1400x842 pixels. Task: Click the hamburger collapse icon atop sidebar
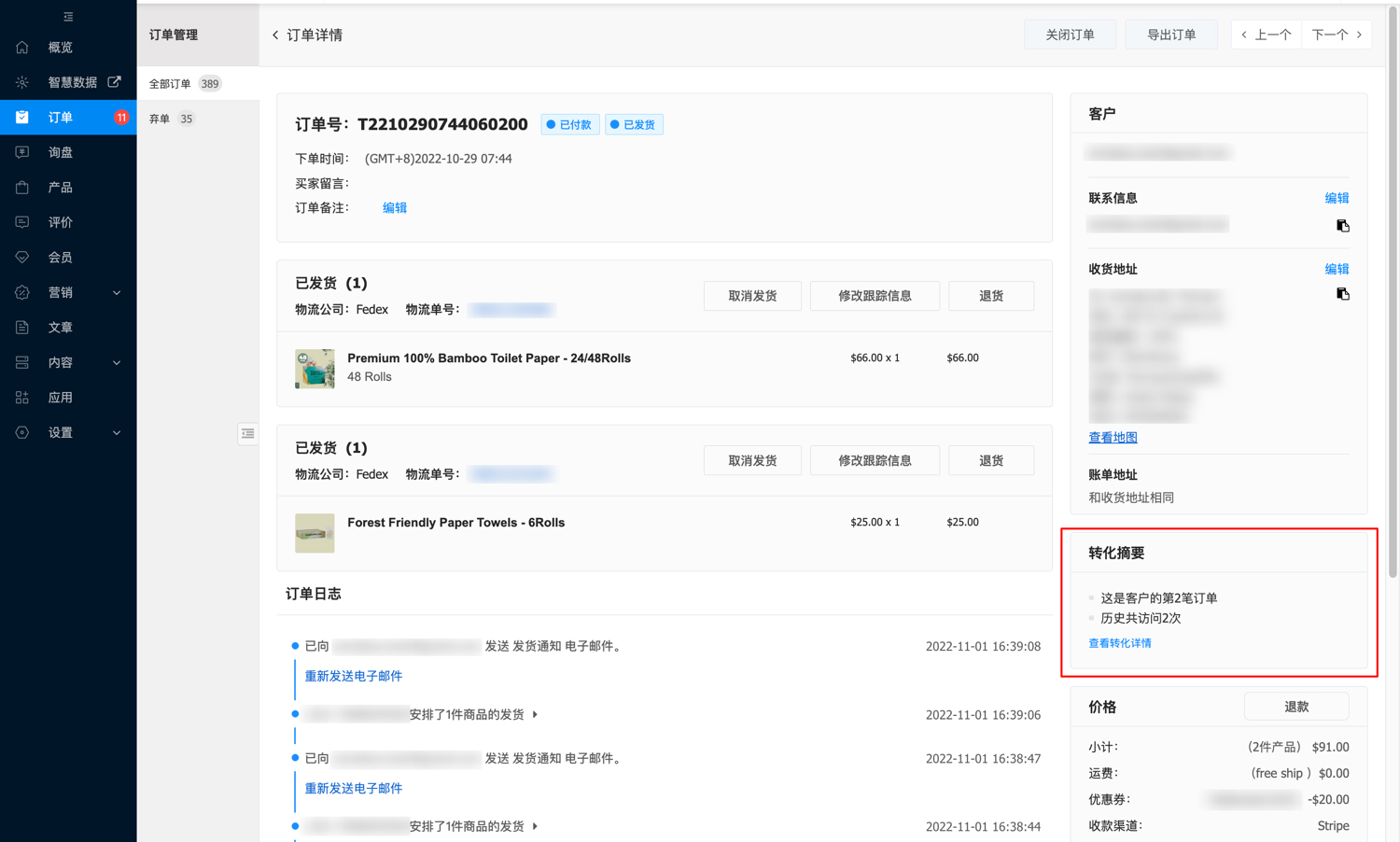(68, 17)
